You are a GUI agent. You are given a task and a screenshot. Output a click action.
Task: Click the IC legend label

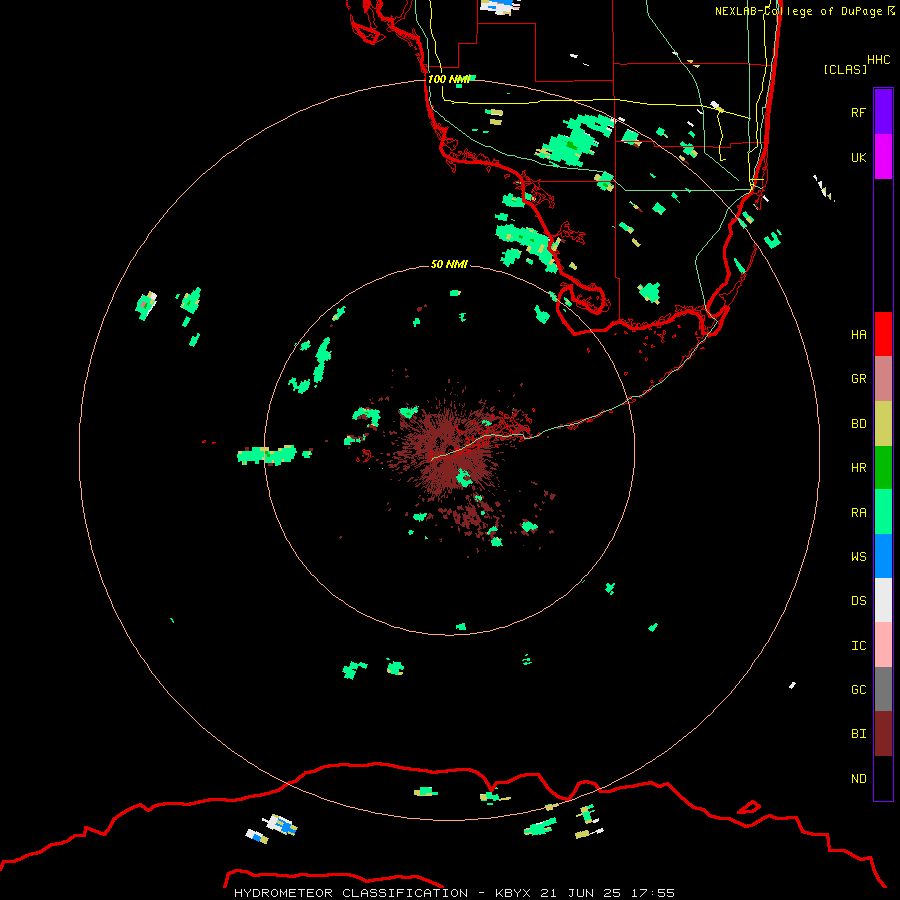tap(859, 646)
